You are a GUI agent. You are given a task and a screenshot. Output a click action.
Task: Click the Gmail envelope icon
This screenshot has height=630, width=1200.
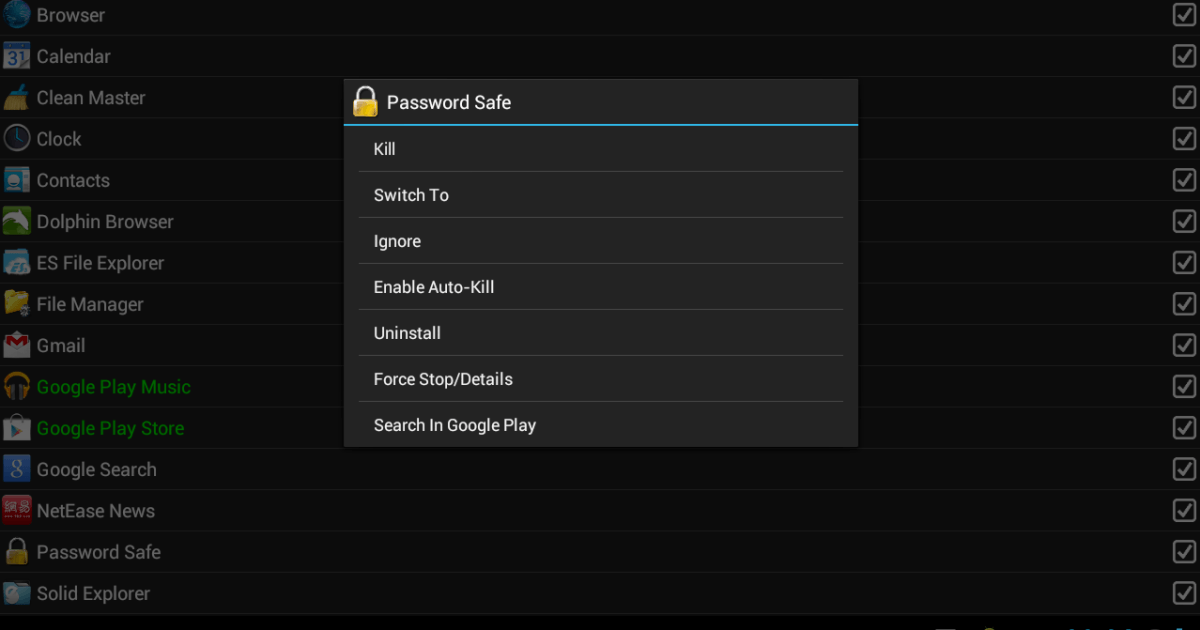16,345
